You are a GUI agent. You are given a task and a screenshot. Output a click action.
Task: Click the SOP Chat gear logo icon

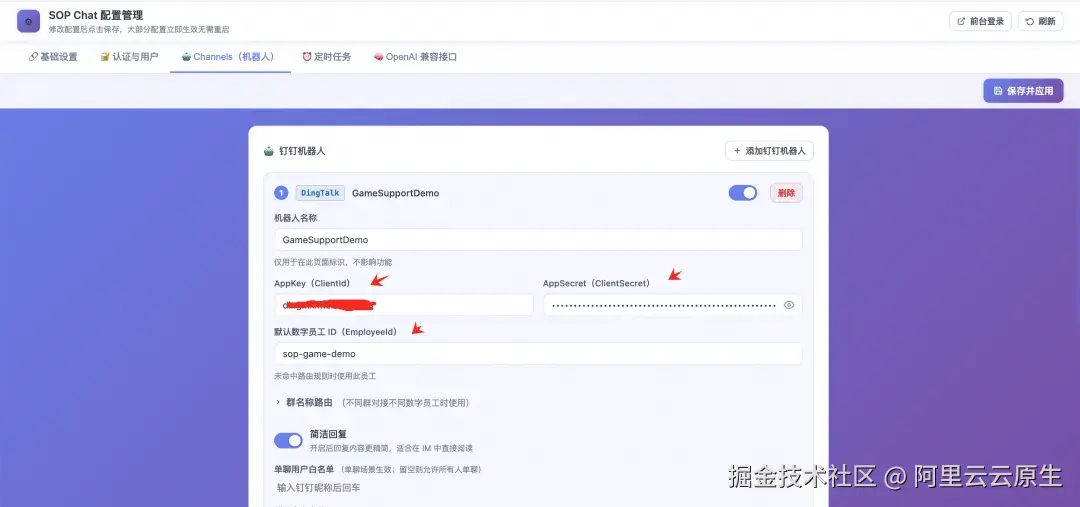28,21
